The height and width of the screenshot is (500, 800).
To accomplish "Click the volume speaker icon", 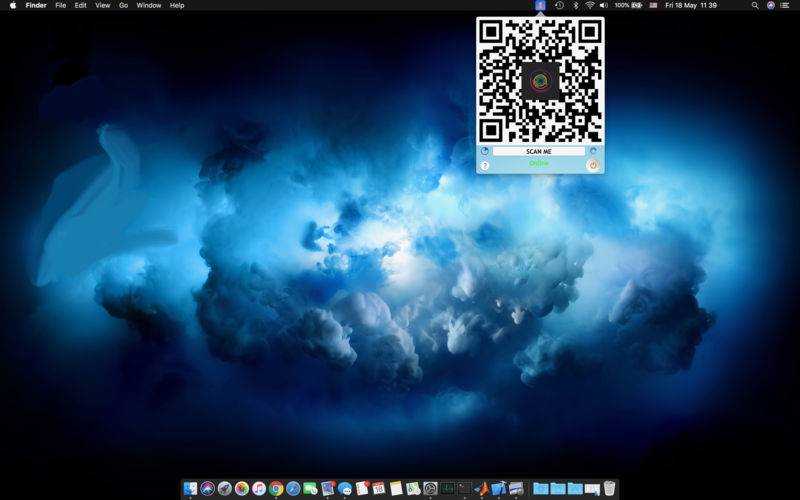I will click(604, 5).
